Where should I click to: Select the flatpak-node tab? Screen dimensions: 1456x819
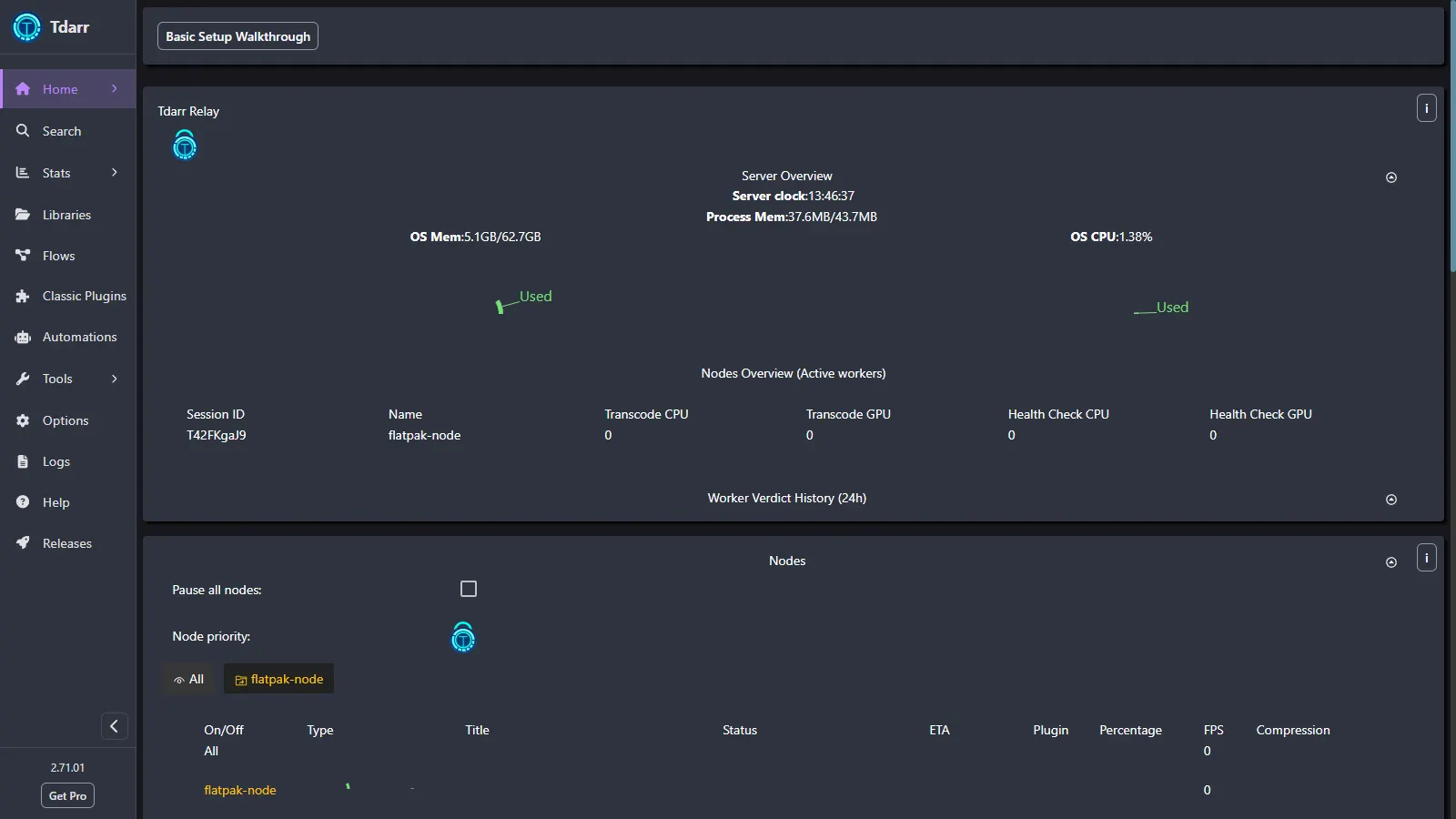pyautogui.click(x=278, y=679)
